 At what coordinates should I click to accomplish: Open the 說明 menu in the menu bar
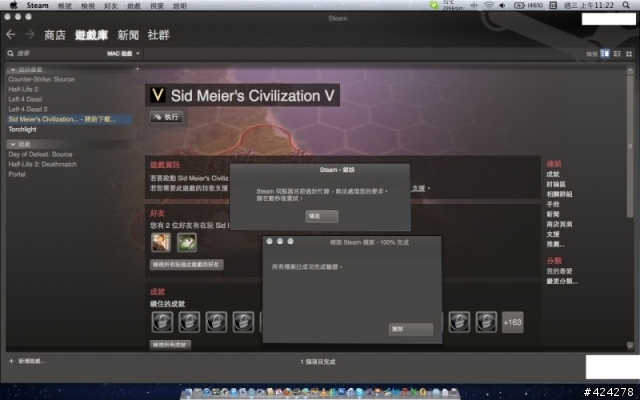pos(180,6)
